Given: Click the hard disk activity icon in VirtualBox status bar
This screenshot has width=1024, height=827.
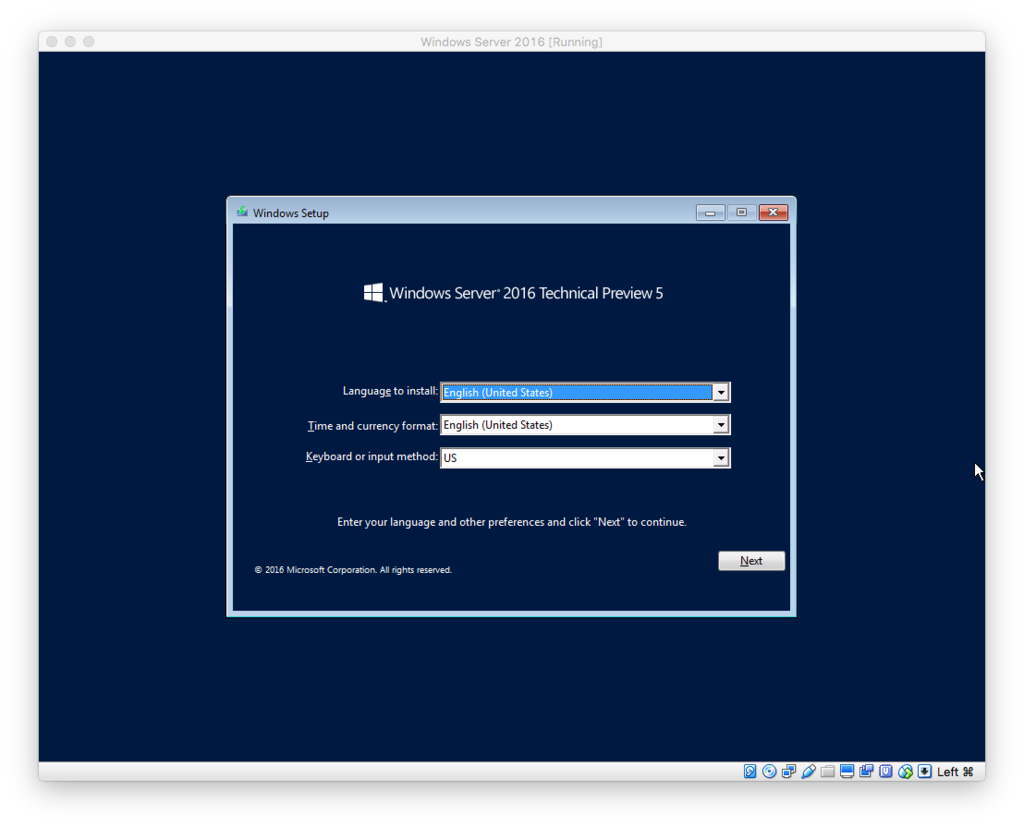Looking at the screenshot, I should [750, 771].
